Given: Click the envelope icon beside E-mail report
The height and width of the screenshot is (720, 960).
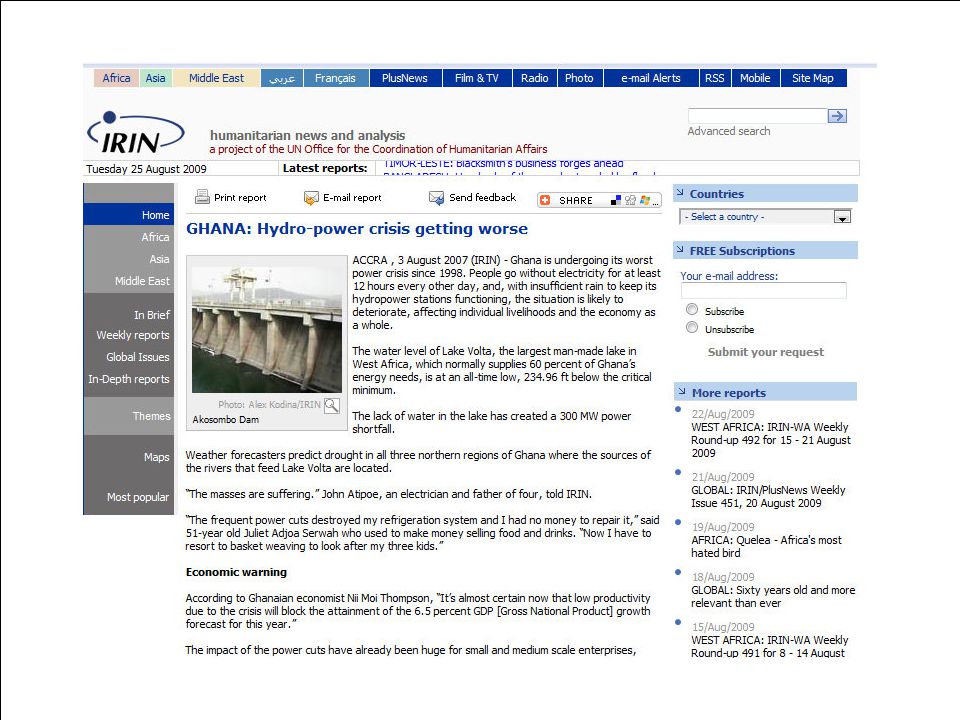Looking at the screenshot, I should tap(311, 198).
